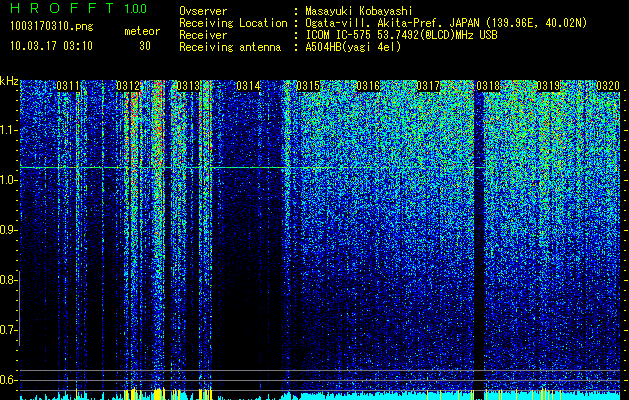The image size is (629, 400).
Task: Click the Receiving antenna field label
Action: [230, 47]
